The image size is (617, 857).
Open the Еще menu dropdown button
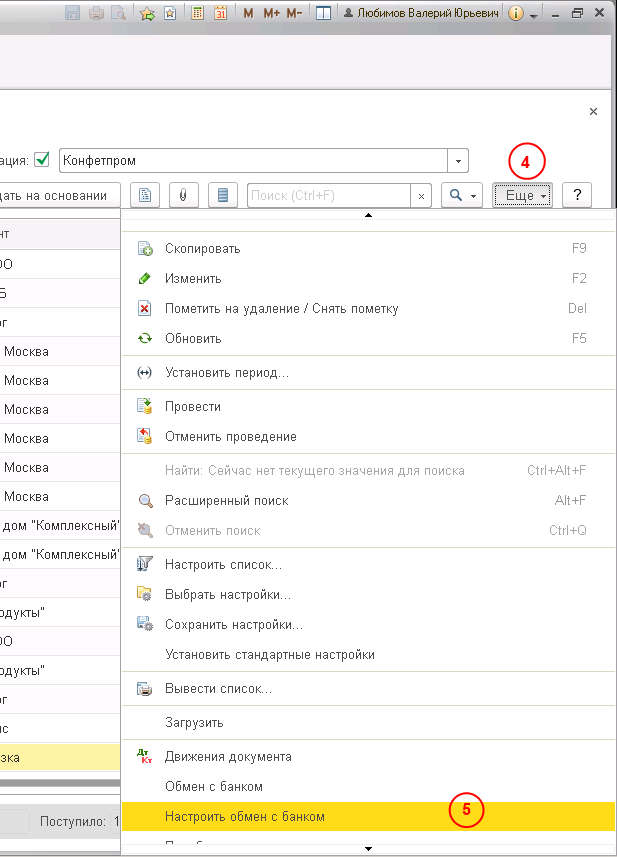523,196
